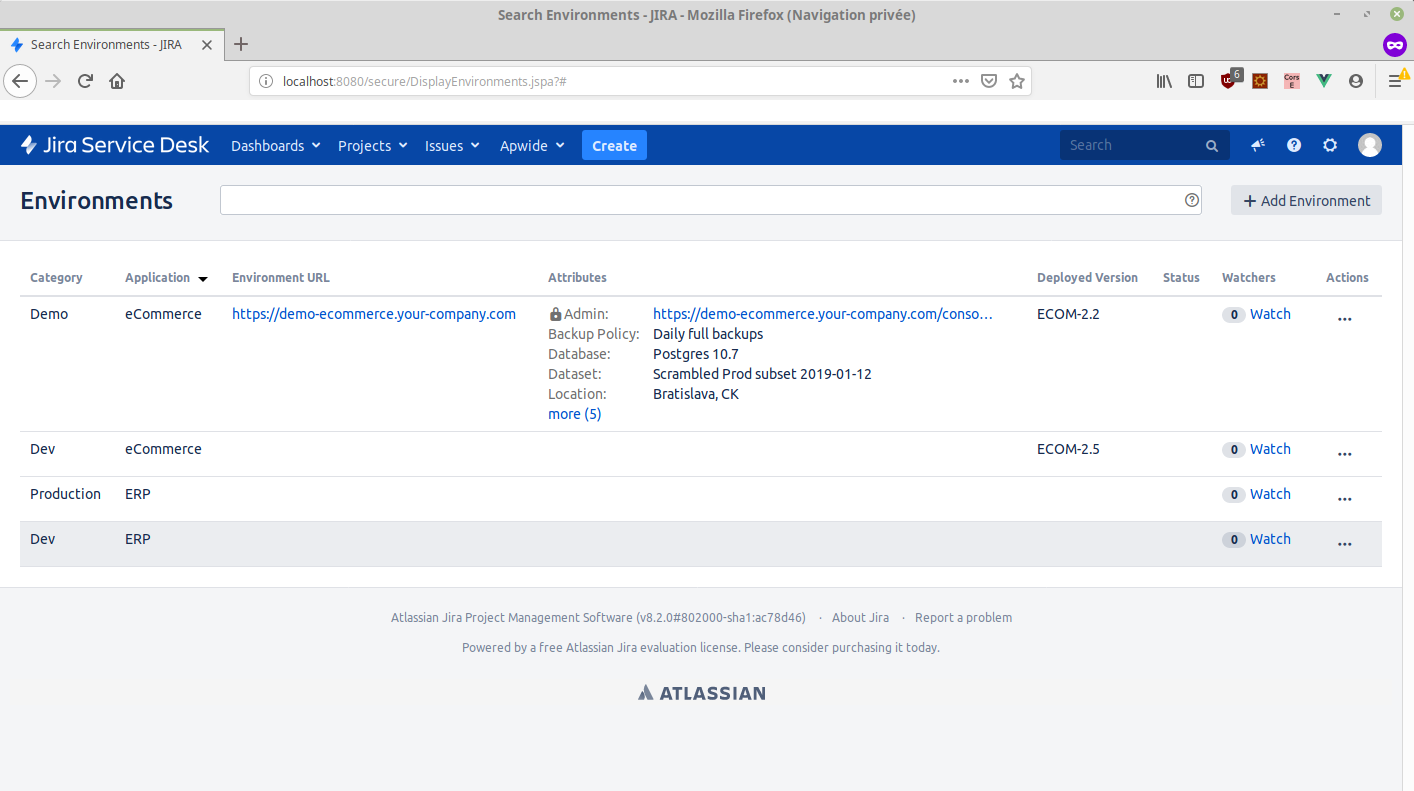Open the Apwide menu
This screenshot has width=1414, height=791.
point(532,146)
